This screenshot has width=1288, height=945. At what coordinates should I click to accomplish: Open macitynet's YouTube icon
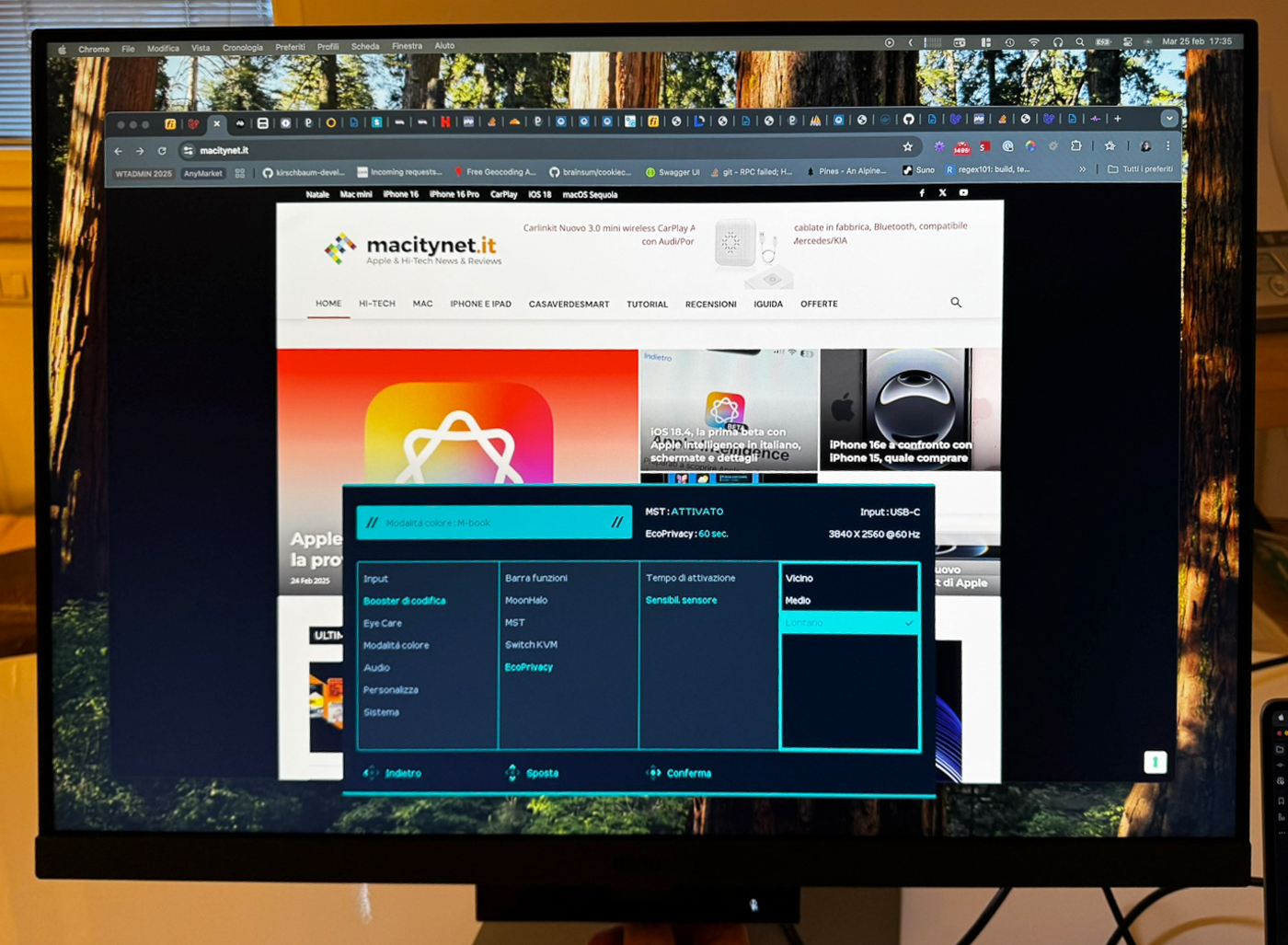[963, 193]
